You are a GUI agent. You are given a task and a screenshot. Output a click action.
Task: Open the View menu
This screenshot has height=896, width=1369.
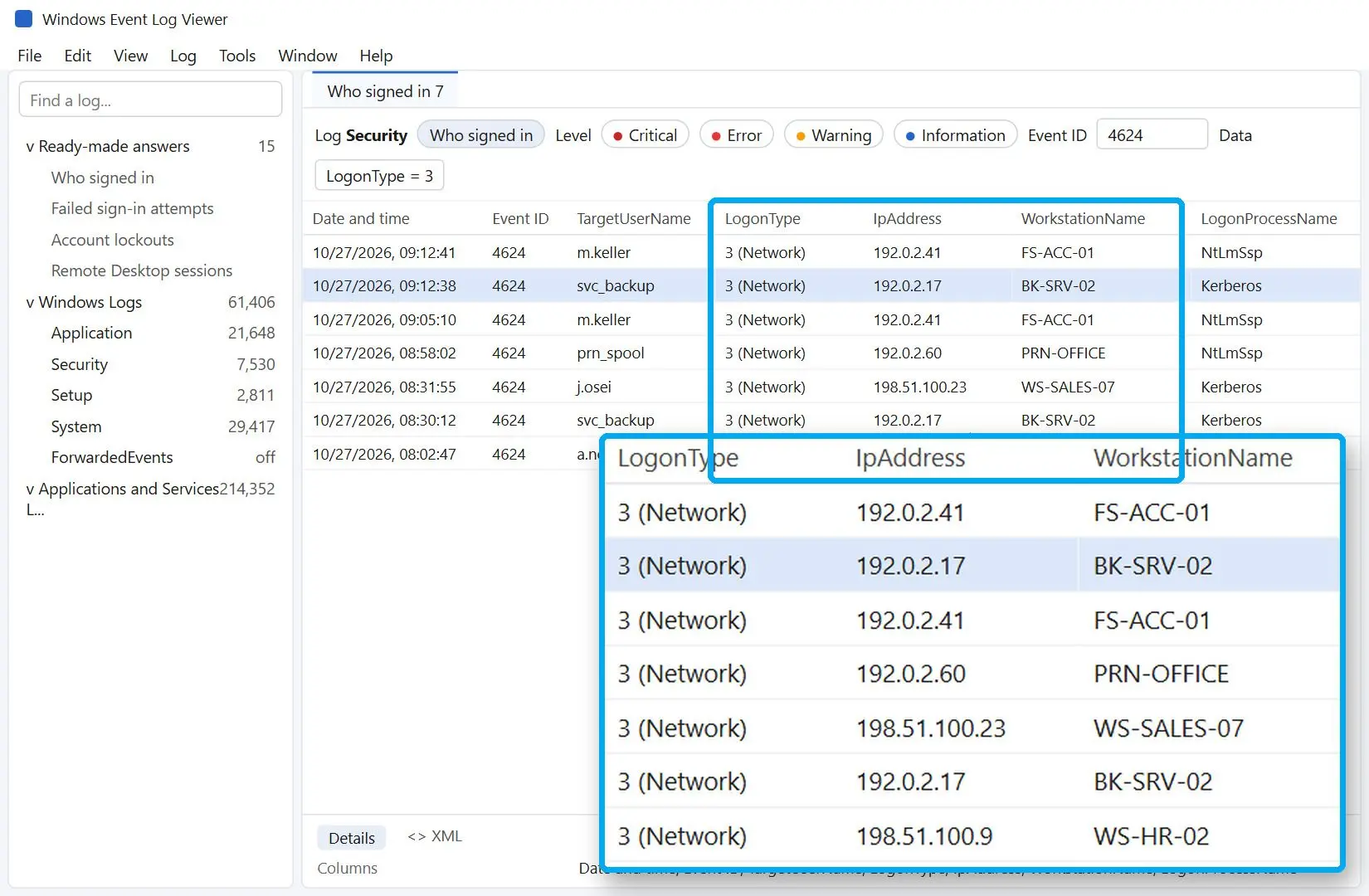click(130, 56)
